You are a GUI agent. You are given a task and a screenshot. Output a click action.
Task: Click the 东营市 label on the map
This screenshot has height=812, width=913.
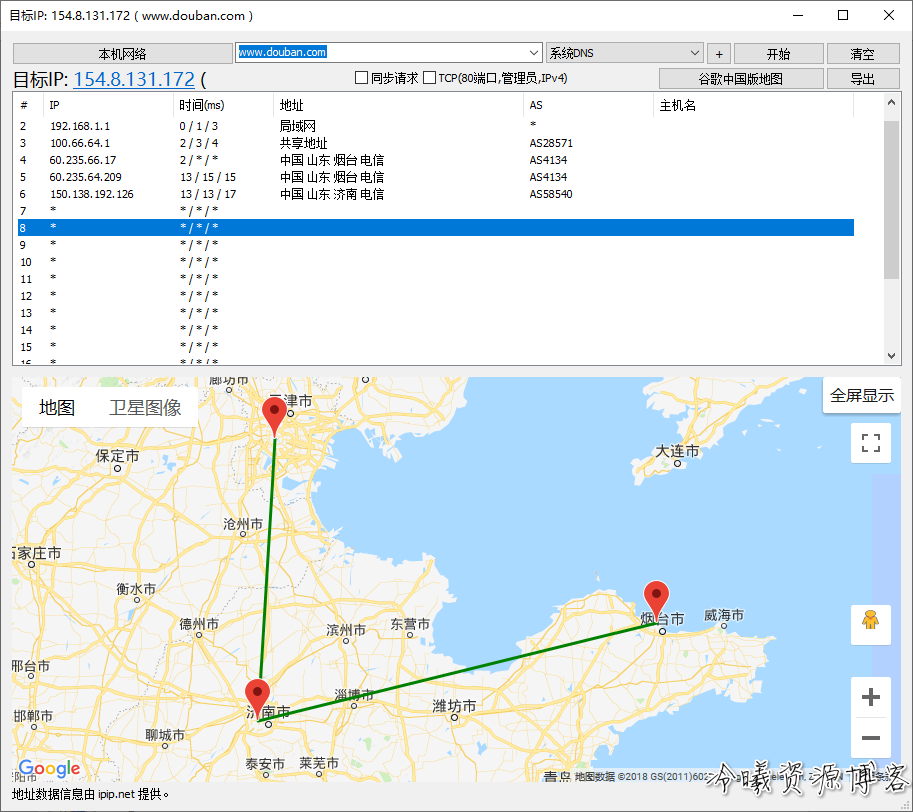point(410,624)
